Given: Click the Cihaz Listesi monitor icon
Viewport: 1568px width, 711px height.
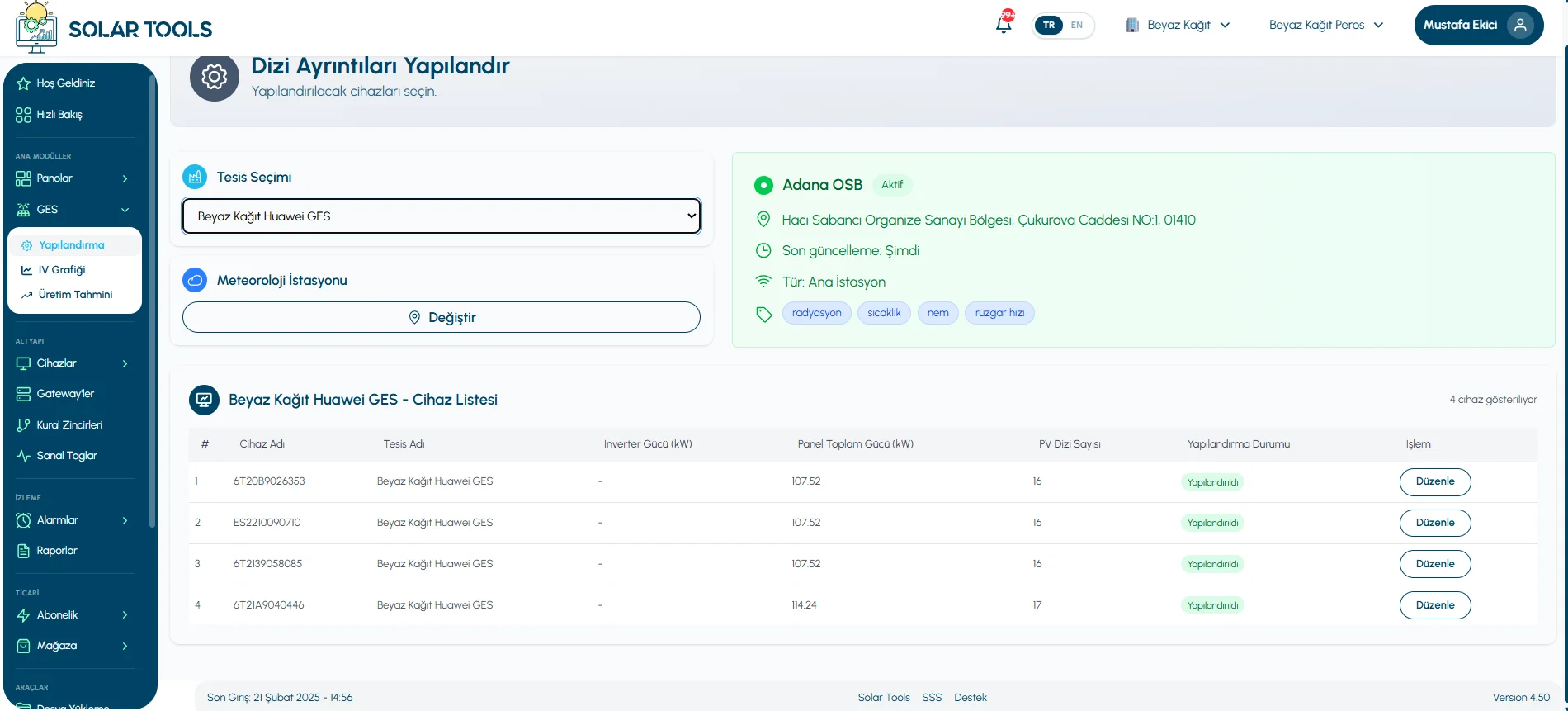Looking at the screenshot, I should pyautogui.click(x=204, y=400).
